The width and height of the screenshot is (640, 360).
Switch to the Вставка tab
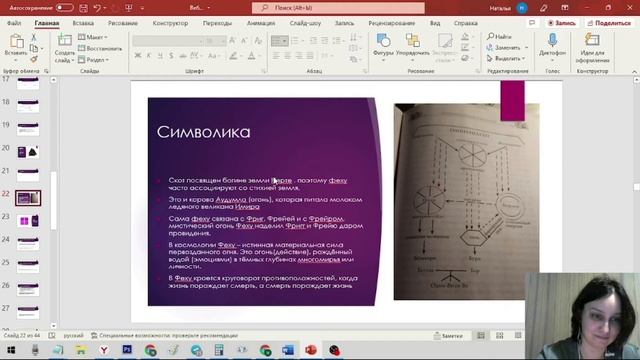pos(83,23)
